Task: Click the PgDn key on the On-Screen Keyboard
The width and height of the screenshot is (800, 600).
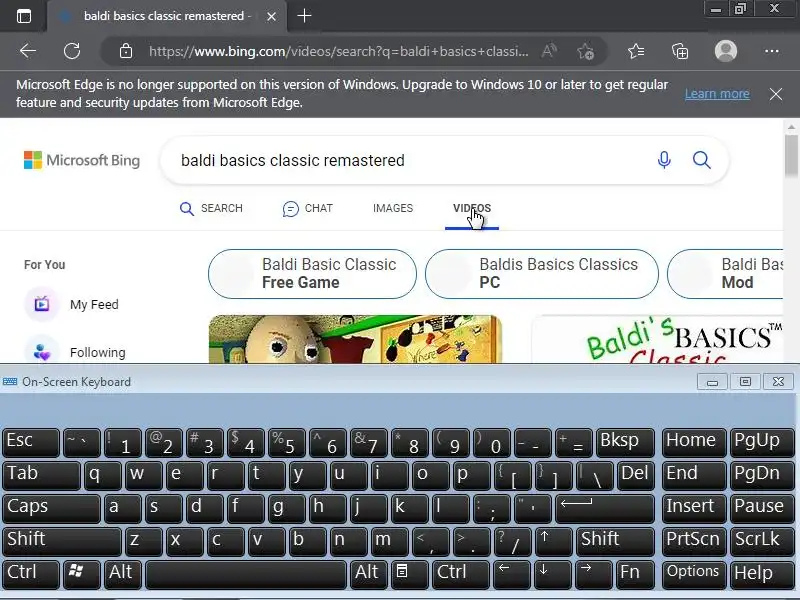Action: pos(761,475)
